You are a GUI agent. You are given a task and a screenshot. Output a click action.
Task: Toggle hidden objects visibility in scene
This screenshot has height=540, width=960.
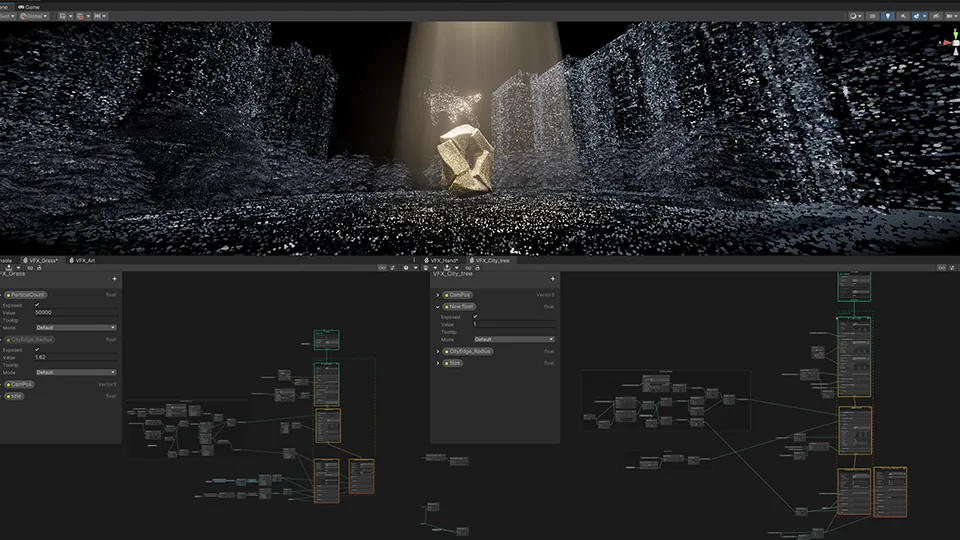(936, 16)
